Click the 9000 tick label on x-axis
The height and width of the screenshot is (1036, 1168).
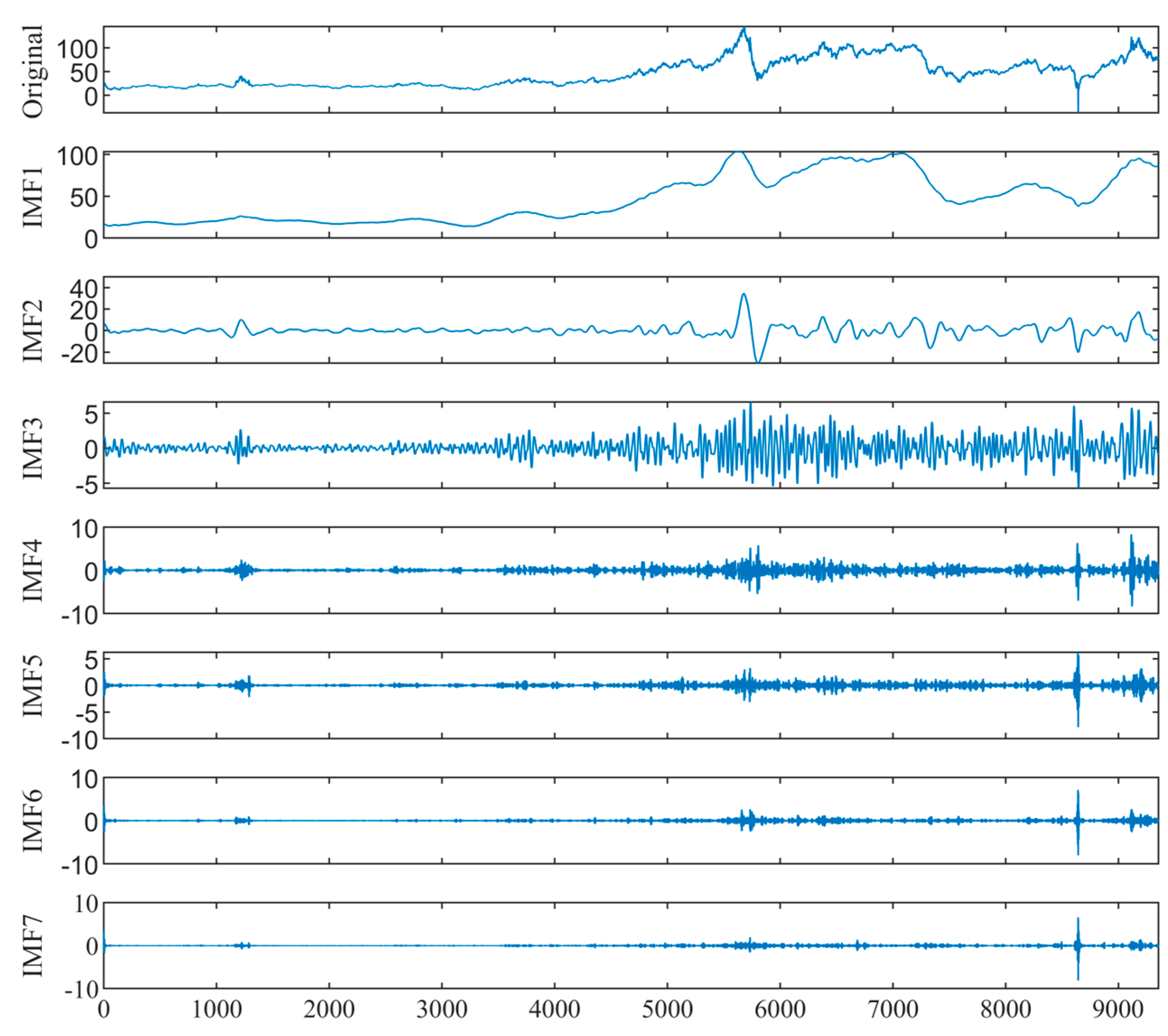click(x=1118, y=1010)
